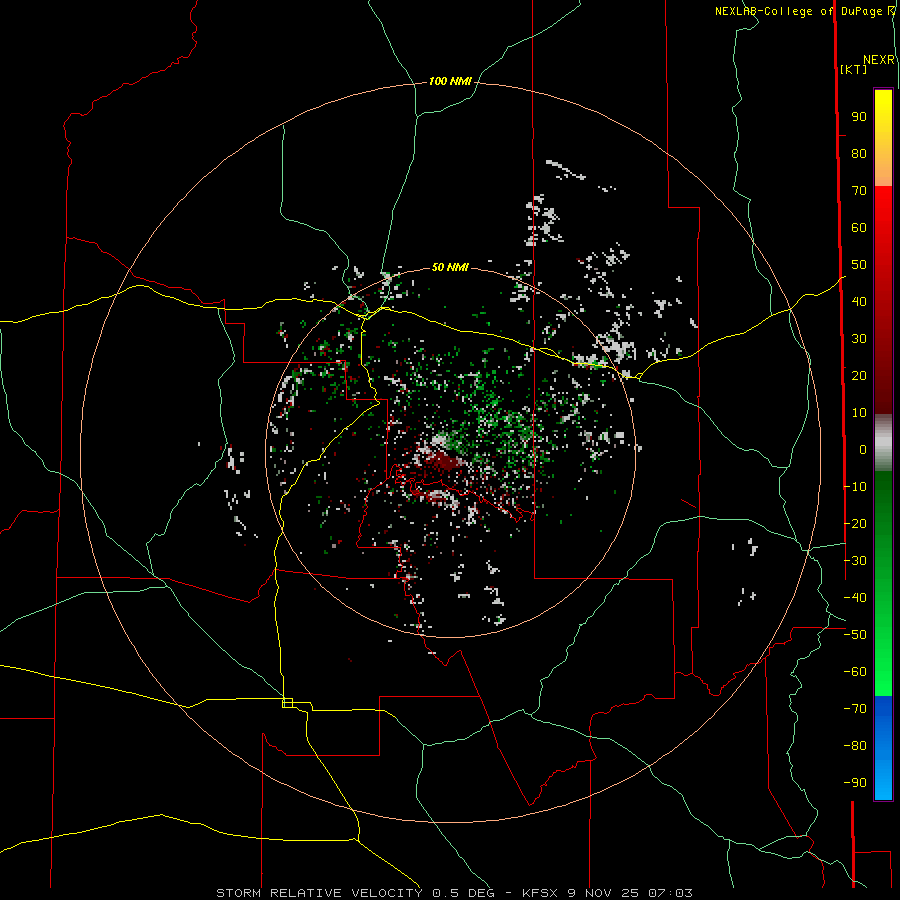Click the -80 value on the velocity scale
This screenshot has width=900, height=900.
pos(855,746)
